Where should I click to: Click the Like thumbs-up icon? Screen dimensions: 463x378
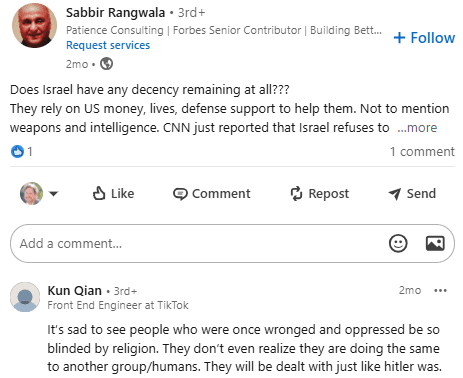click(x=99, y=193)
